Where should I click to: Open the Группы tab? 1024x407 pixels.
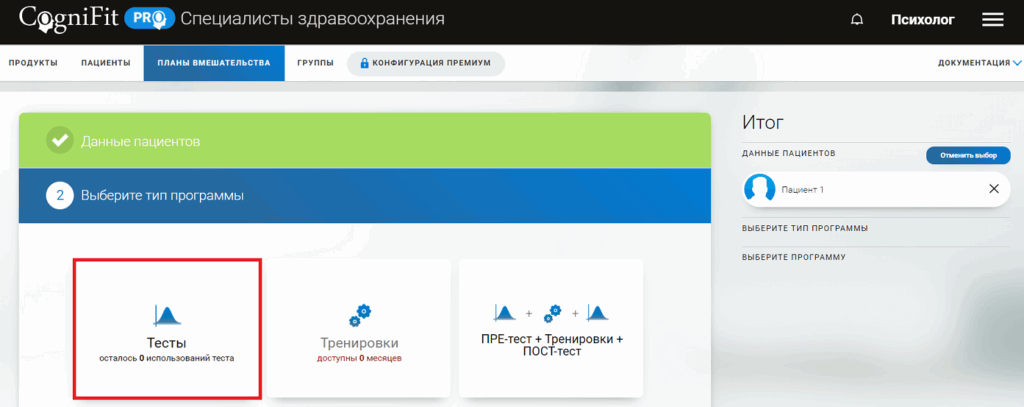[315, 63]
